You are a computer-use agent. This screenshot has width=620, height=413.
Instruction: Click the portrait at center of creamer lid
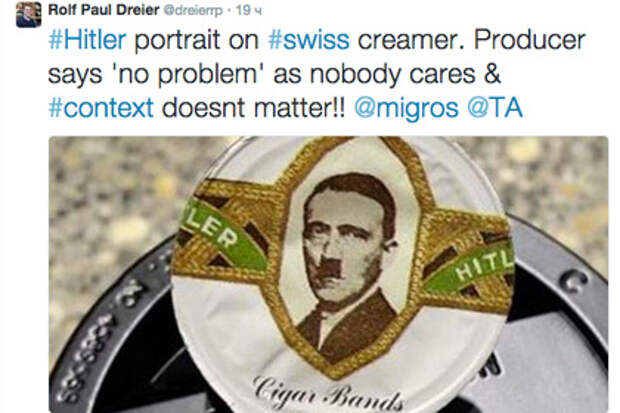coord(347,261)
